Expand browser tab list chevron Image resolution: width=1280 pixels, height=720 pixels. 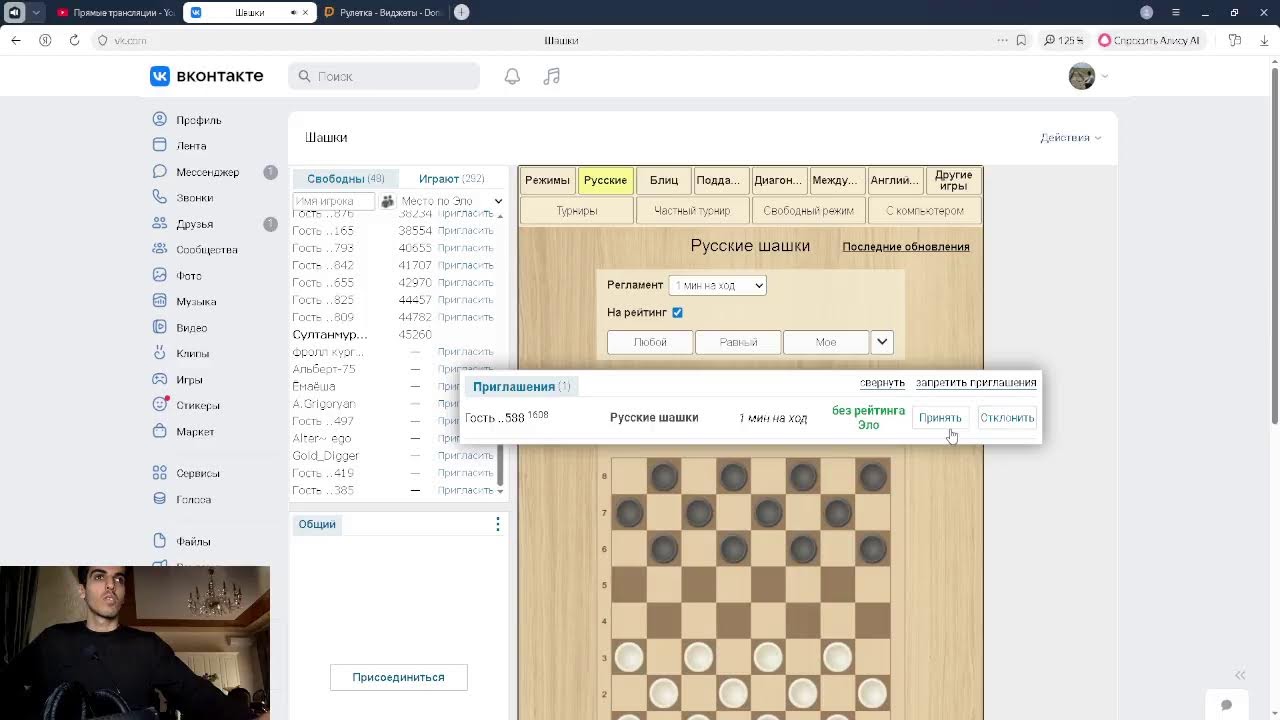(37, 12)
